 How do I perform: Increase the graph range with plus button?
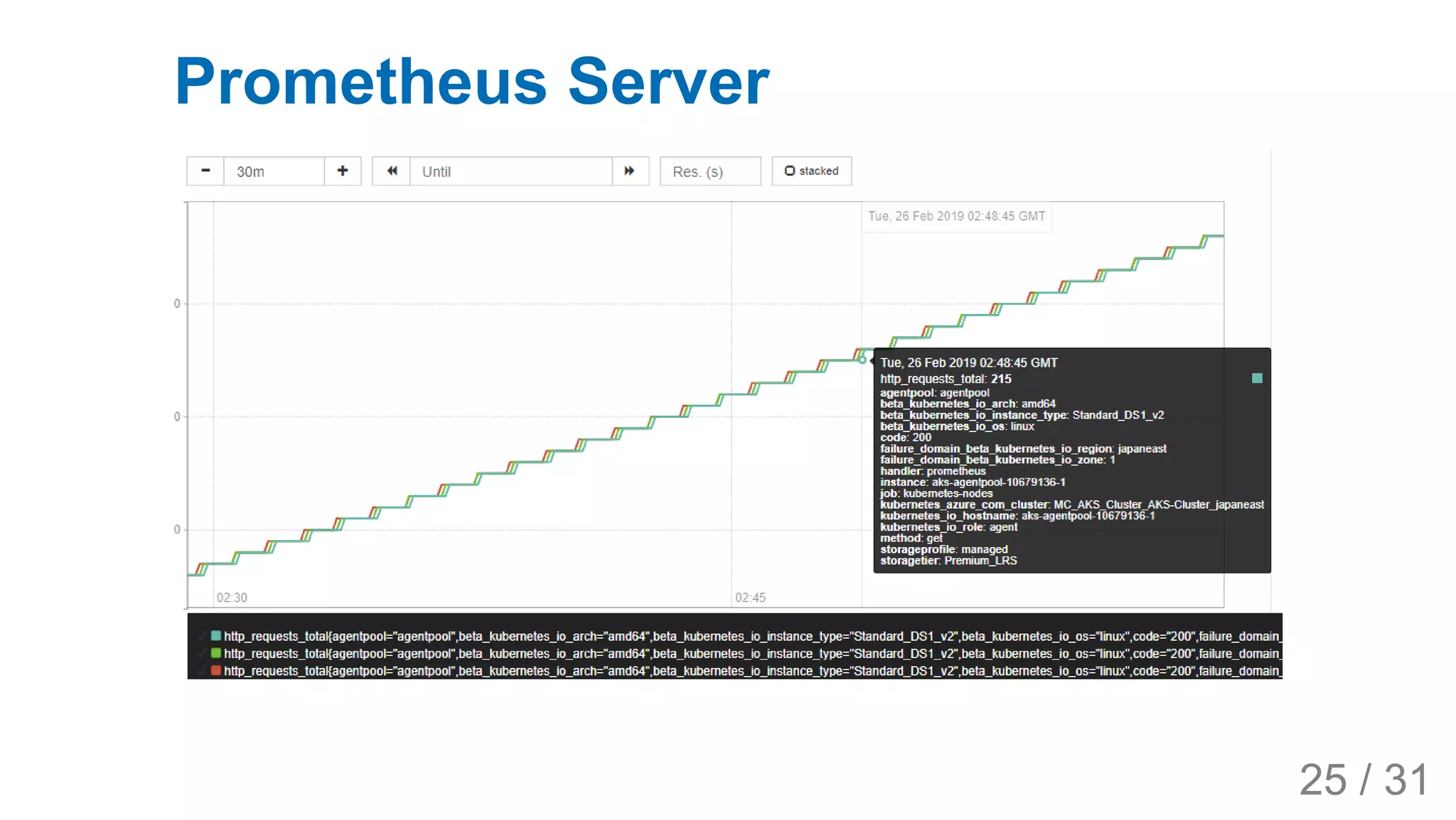click(x=343, y=171)
